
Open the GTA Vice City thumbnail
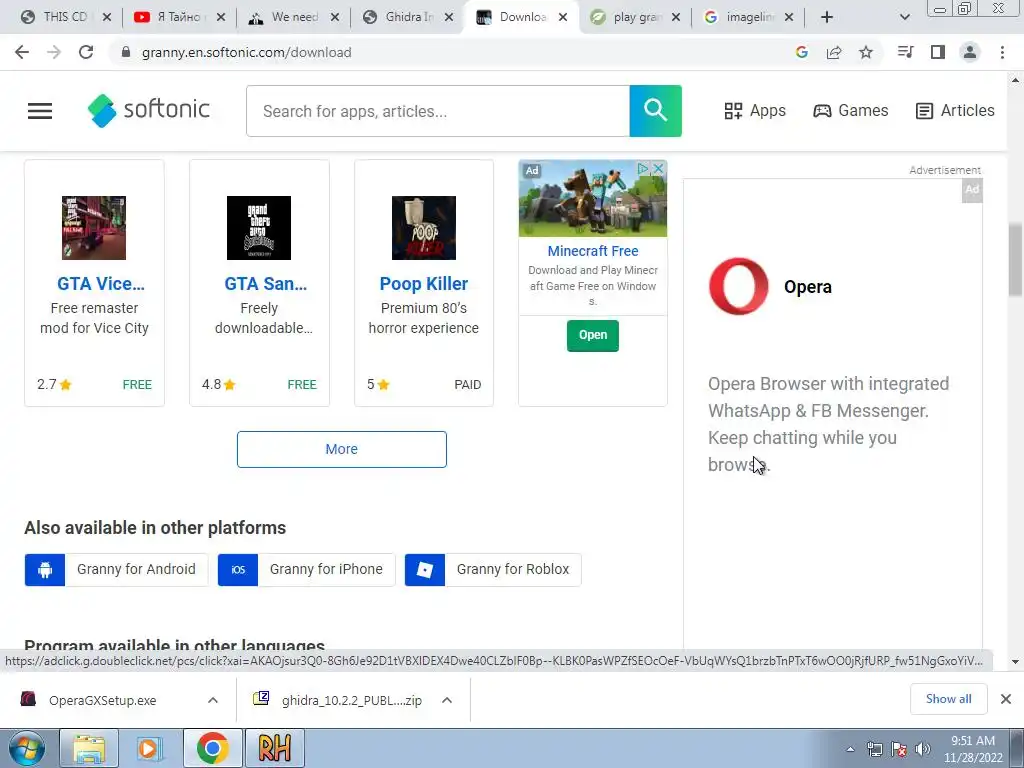[x=94, y=228]
